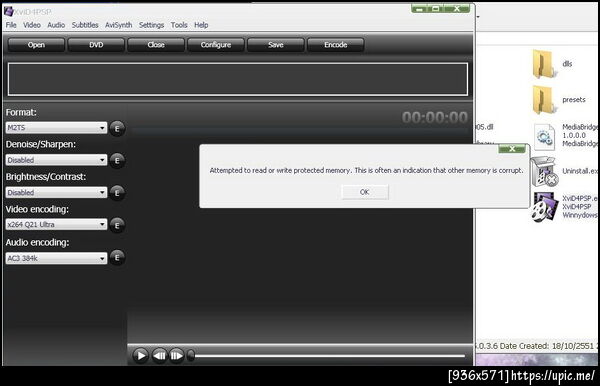Click E button beside Denoise/Sharpen
Image resolution: width=600 pixels, height=386 pixels.
click(117, 160)
